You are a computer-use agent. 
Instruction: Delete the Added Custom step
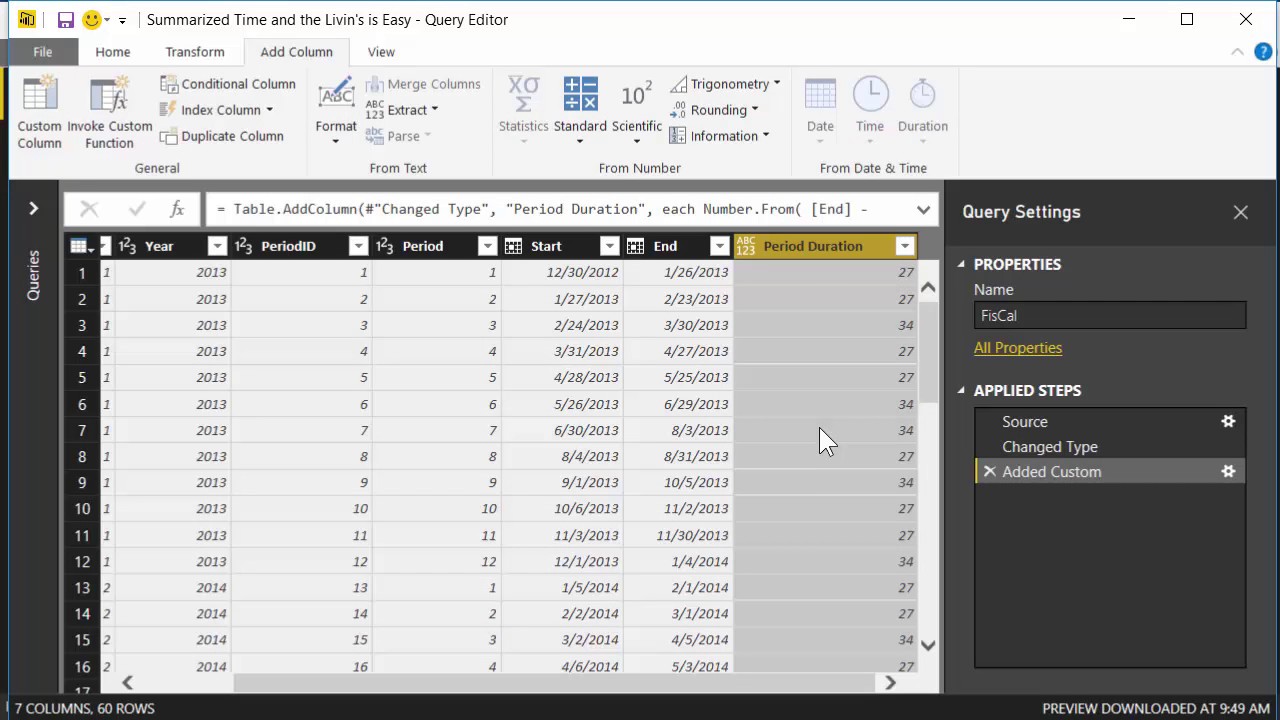[x=989, y=472]
